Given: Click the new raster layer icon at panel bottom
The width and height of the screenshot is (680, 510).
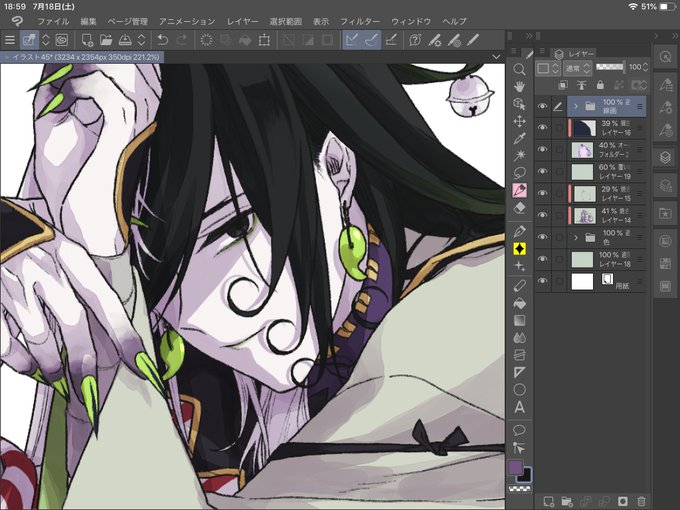Looking at the screenshot, I should pos(549,501).
